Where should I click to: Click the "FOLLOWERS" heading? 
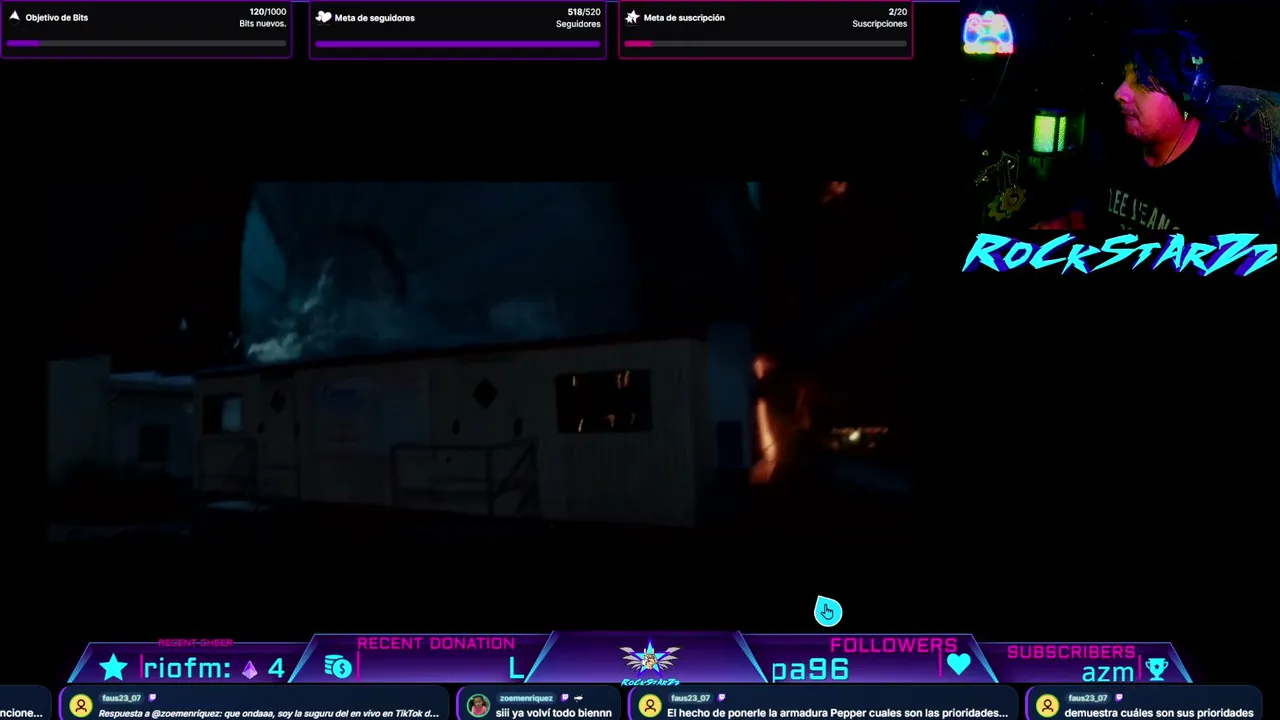[x=893, y=646]
